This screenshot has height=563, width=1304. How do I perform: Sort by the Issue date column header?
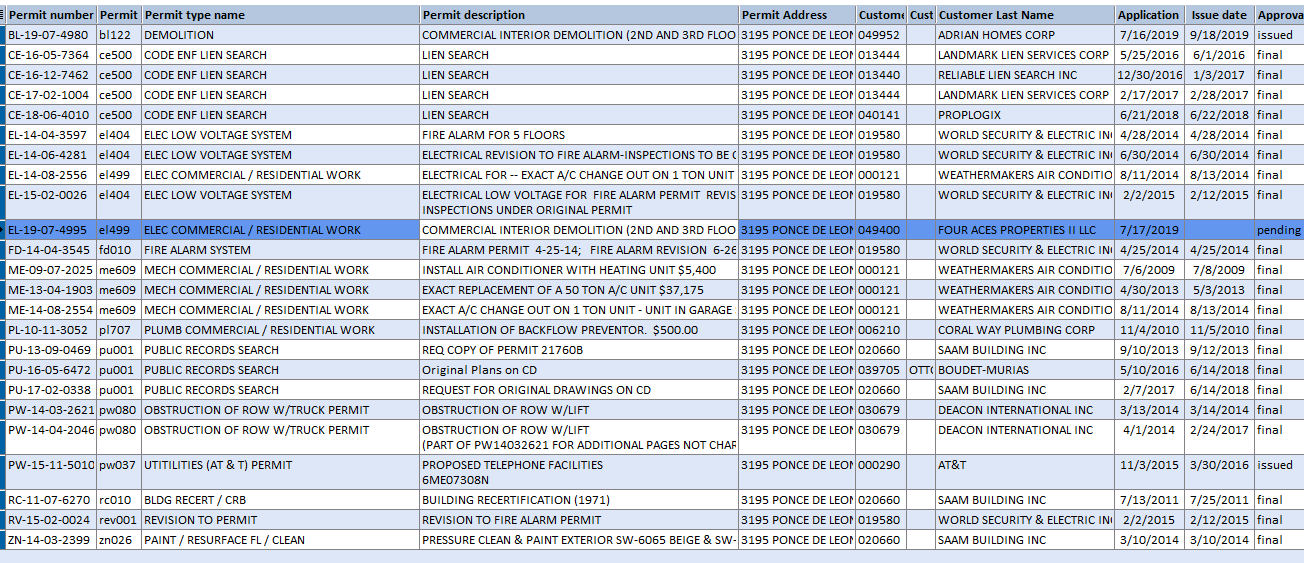click(x=1219, y=15)
